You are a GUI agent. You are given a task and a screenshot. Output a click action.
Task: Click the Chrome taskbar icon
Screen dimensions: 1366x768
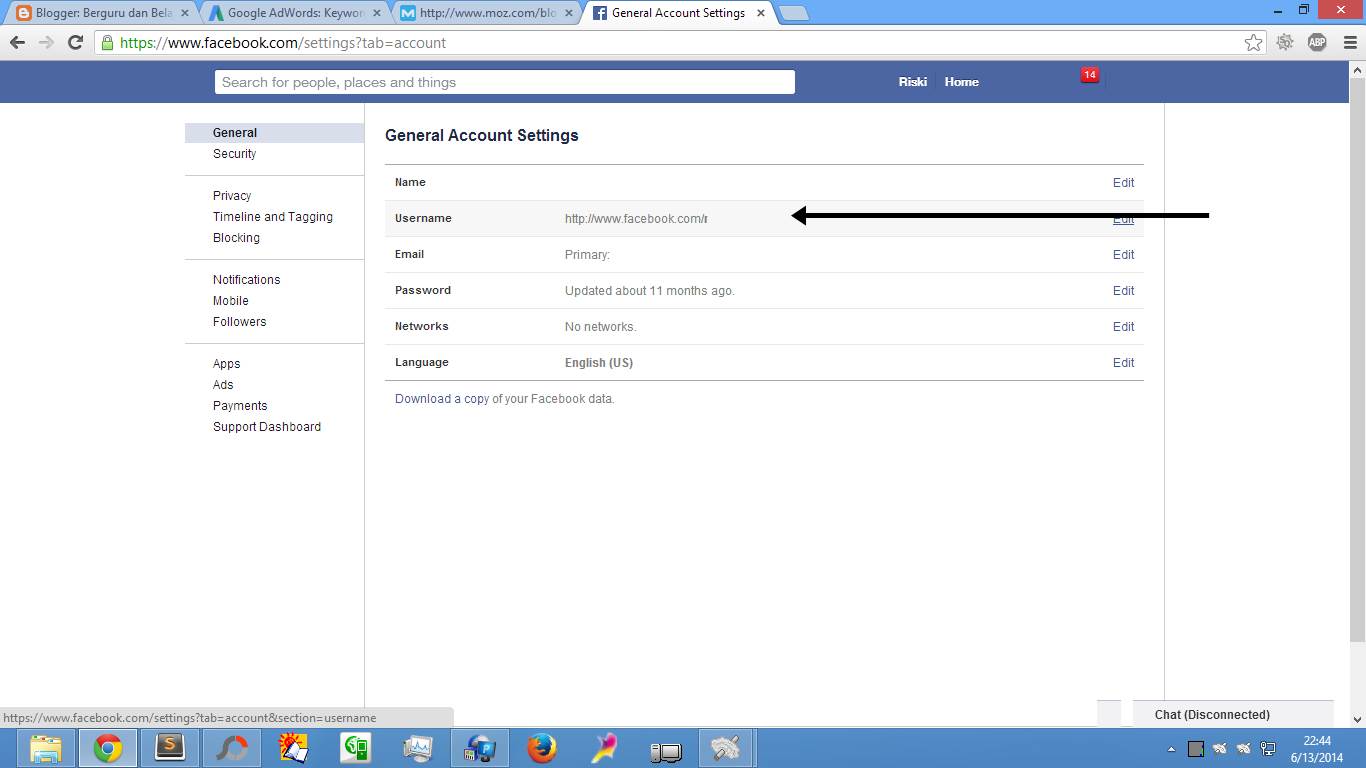(x=108, y=748)
